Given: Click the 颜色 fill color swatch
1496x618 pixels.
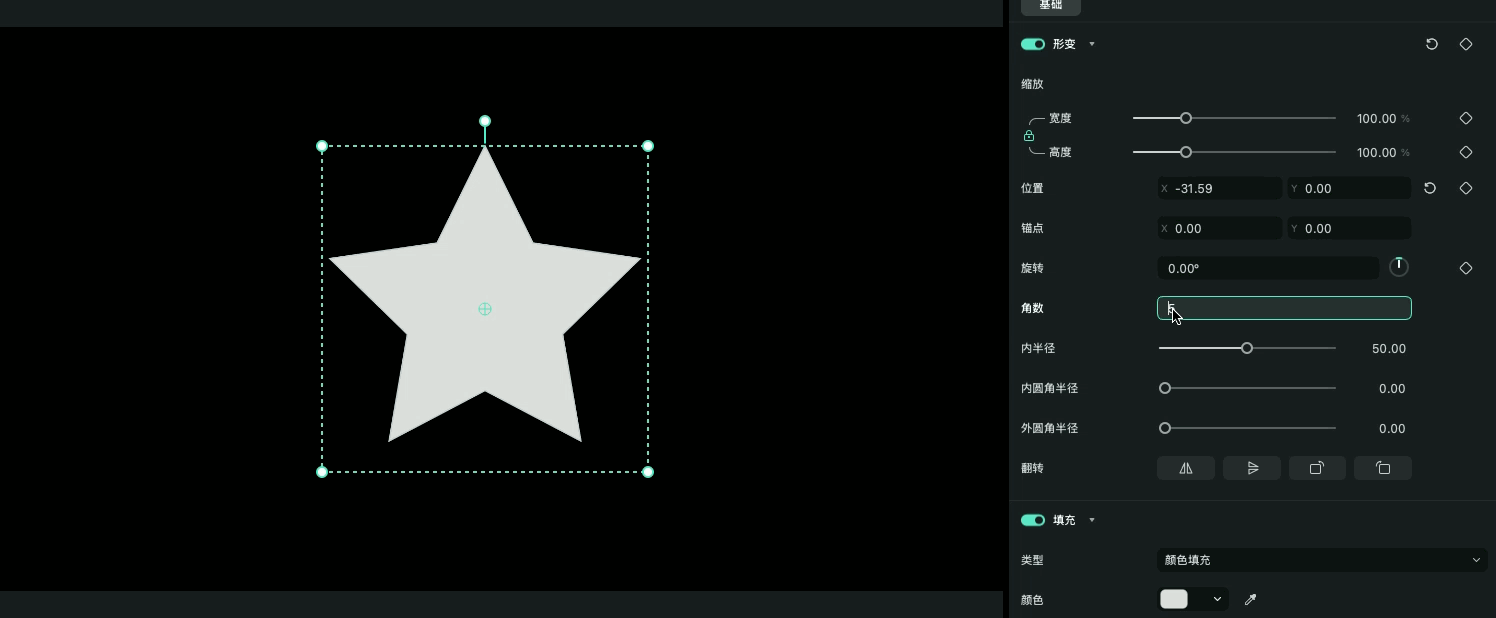Looking at the screenshot, I should [x=1174, y=599].
